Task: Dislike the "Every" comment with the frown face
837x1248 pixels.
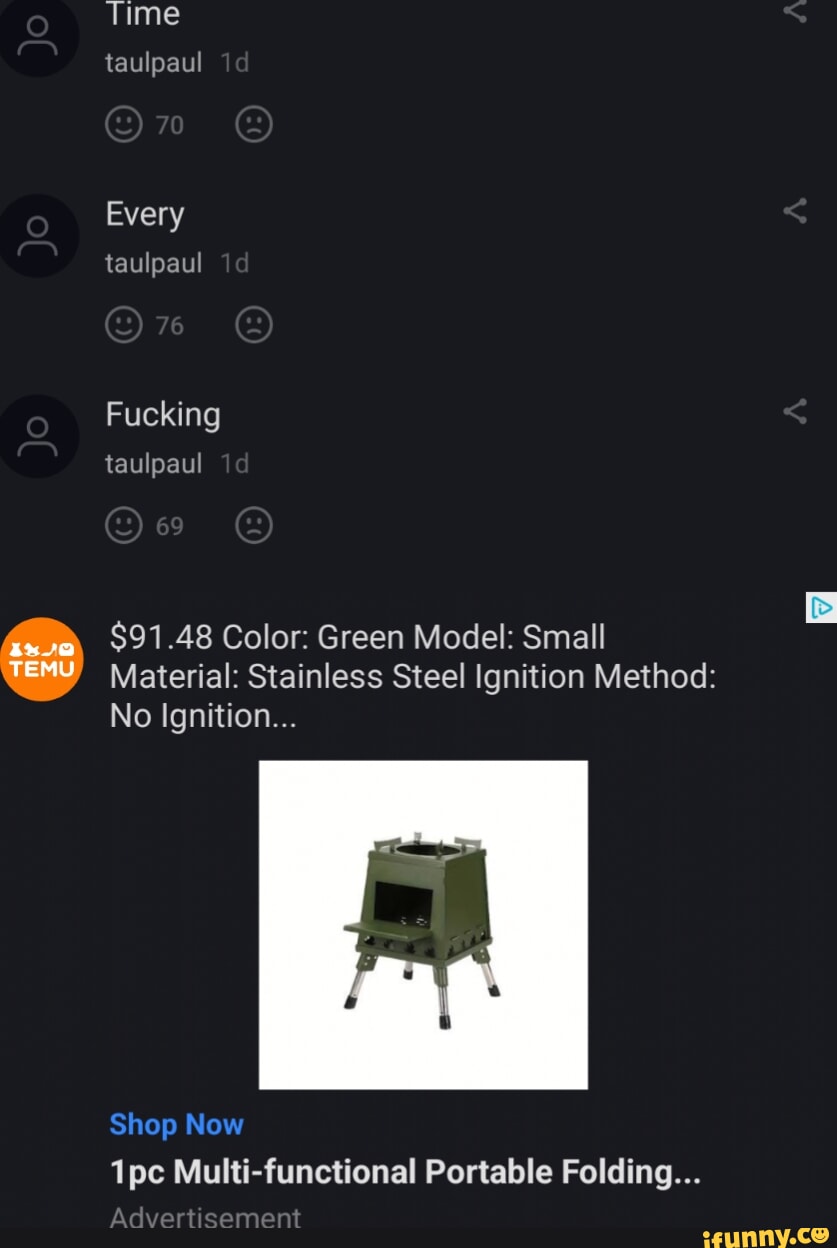Action: pos(254,325)
